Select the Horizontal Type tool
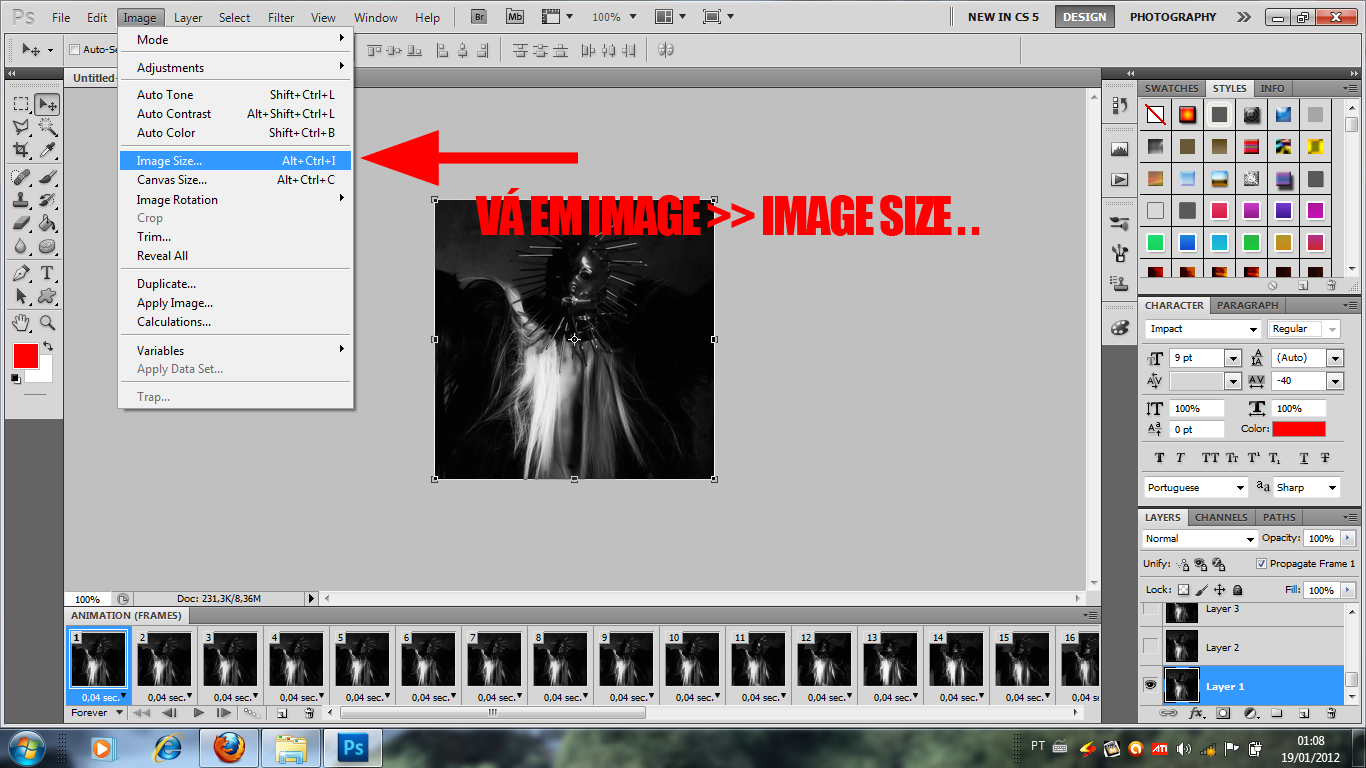1366x768 pixels. pyautogui.click(x=47, y=273)
